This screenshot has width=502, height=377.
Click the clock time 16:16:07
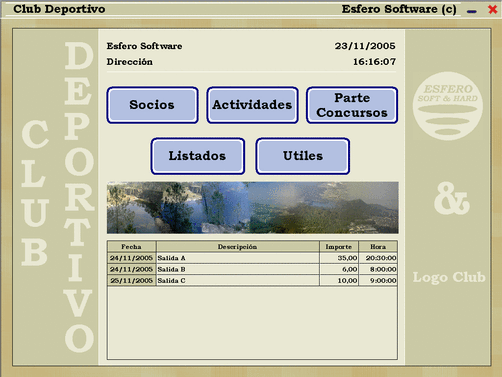374,62
